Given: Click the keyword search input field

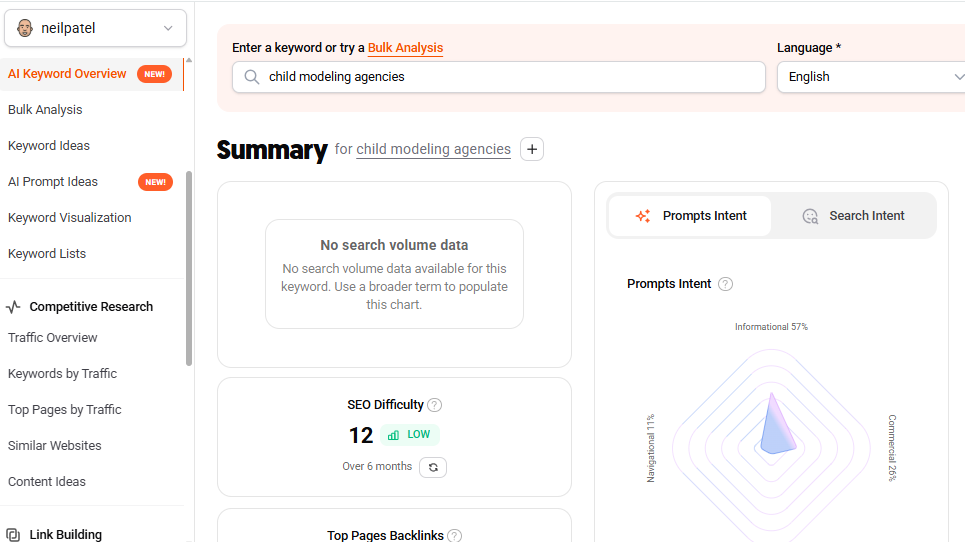Looking at the screenshot, I should 499,77.
